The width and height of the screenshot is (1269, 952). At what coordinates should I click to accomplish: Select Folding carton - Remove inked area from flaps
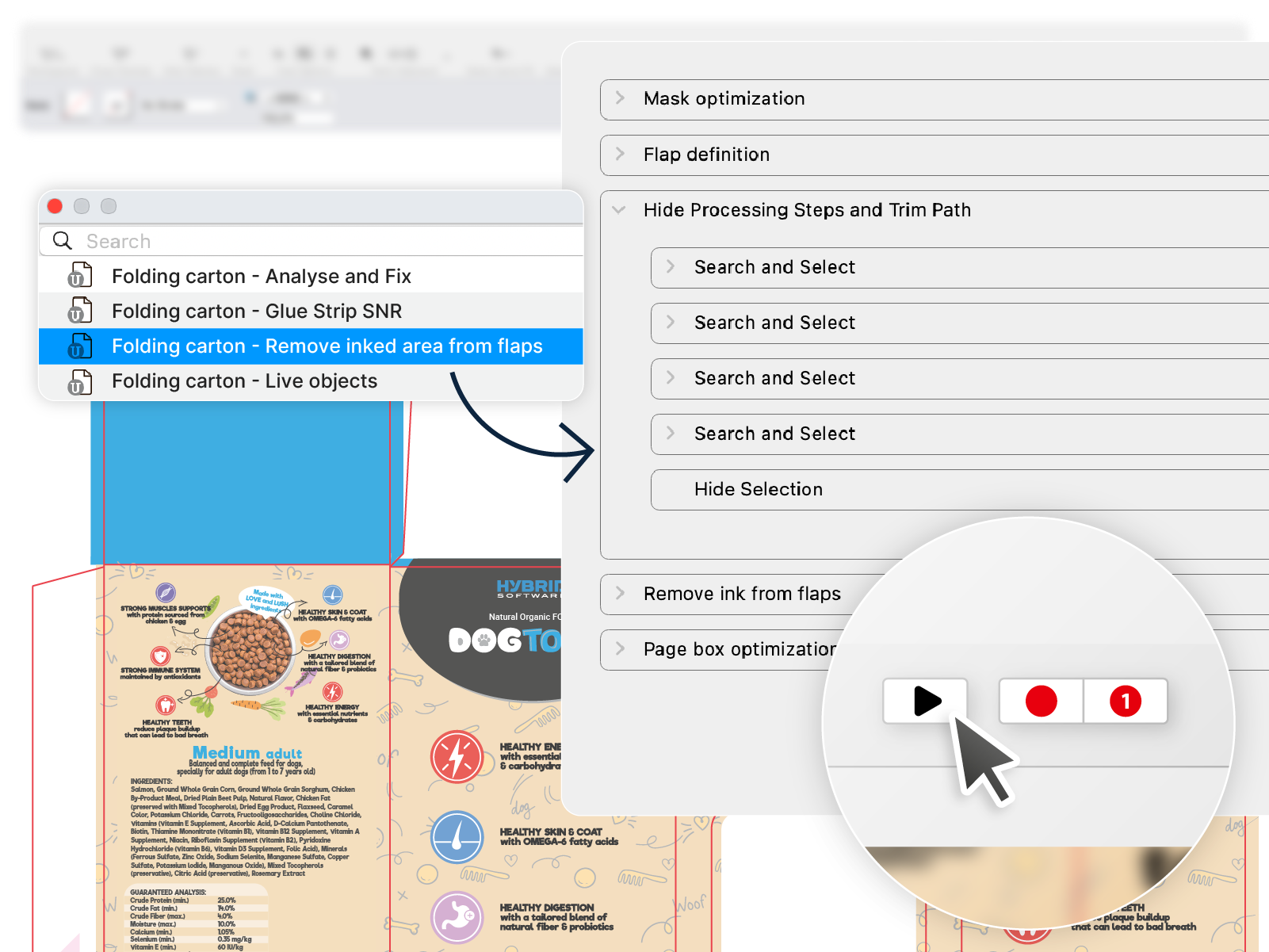click(x=327, y=346)
